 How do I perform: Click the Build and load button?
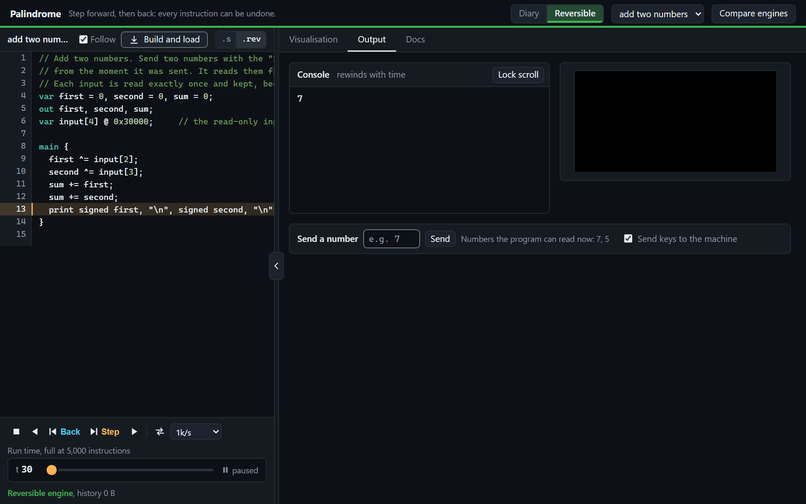pos(164,40)
